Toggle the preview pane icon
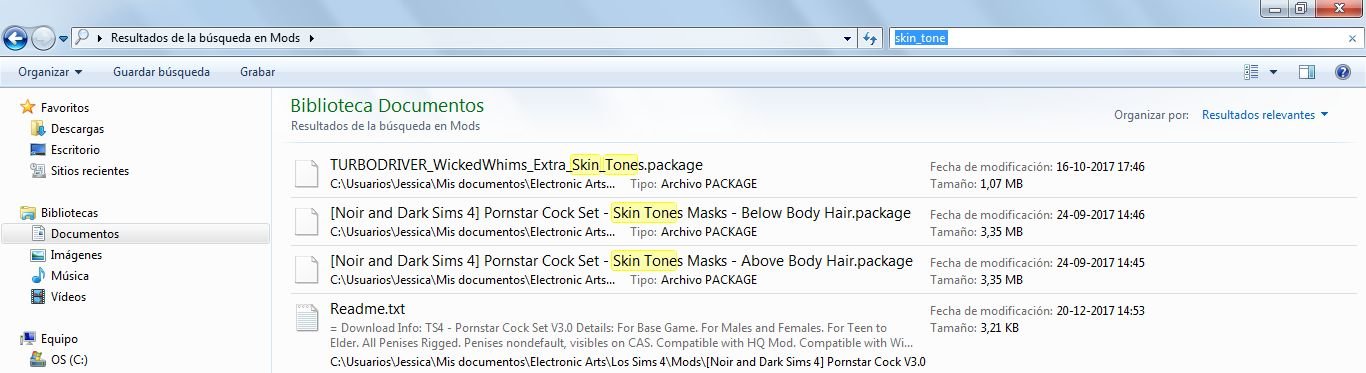The height and width of the screenshot is (373, 1366). tap(1306, 72)
